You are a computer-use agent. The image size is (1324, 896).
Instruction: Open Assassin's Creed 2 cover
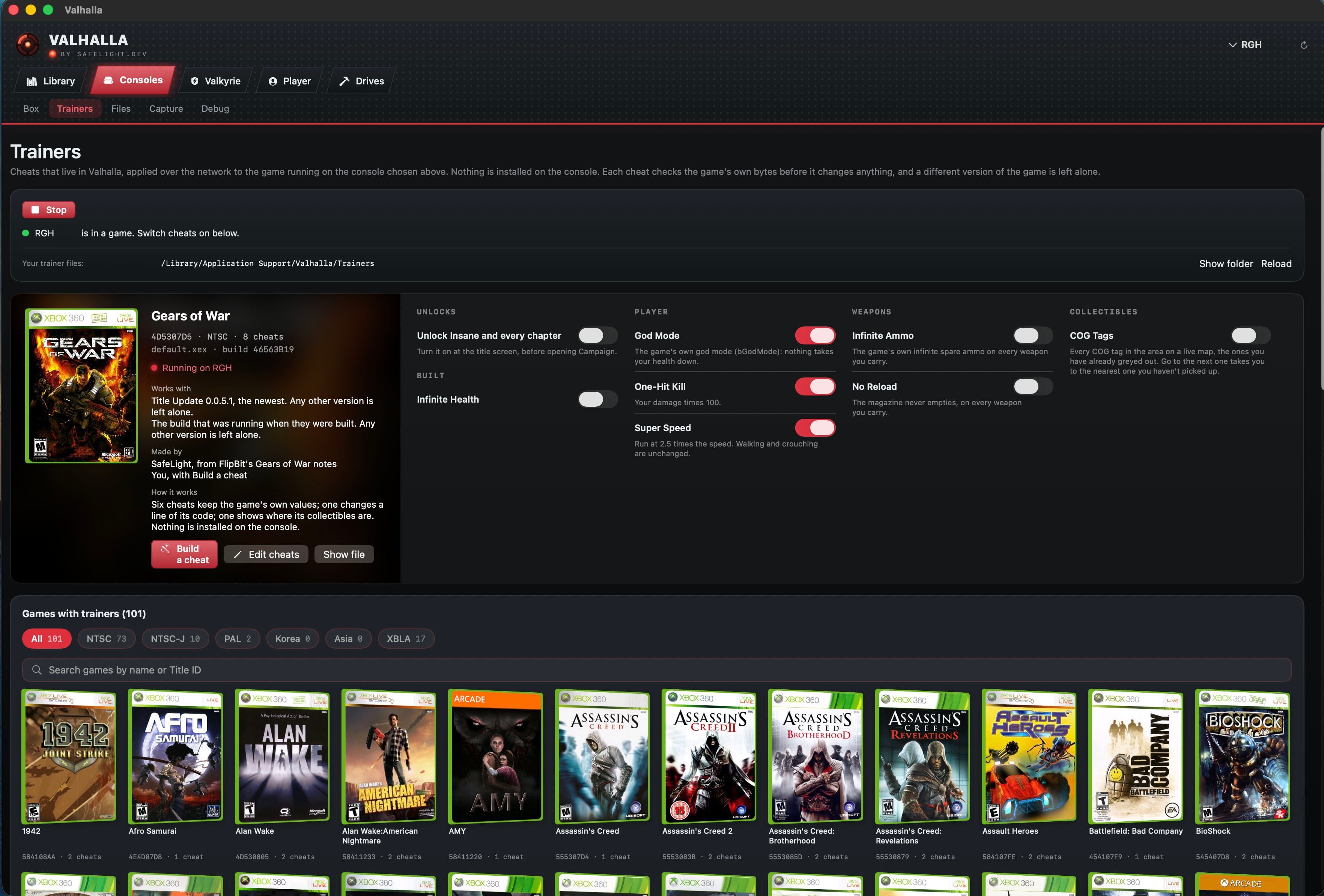[x=709, y=756]
